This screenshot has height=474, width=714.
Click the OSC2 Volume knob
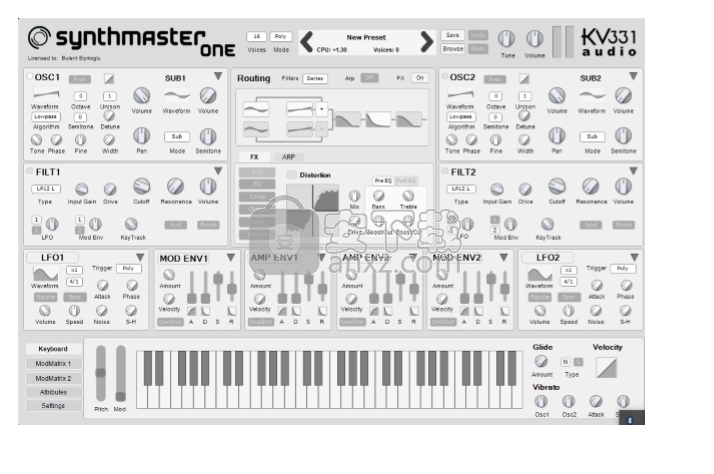[557, 96]
